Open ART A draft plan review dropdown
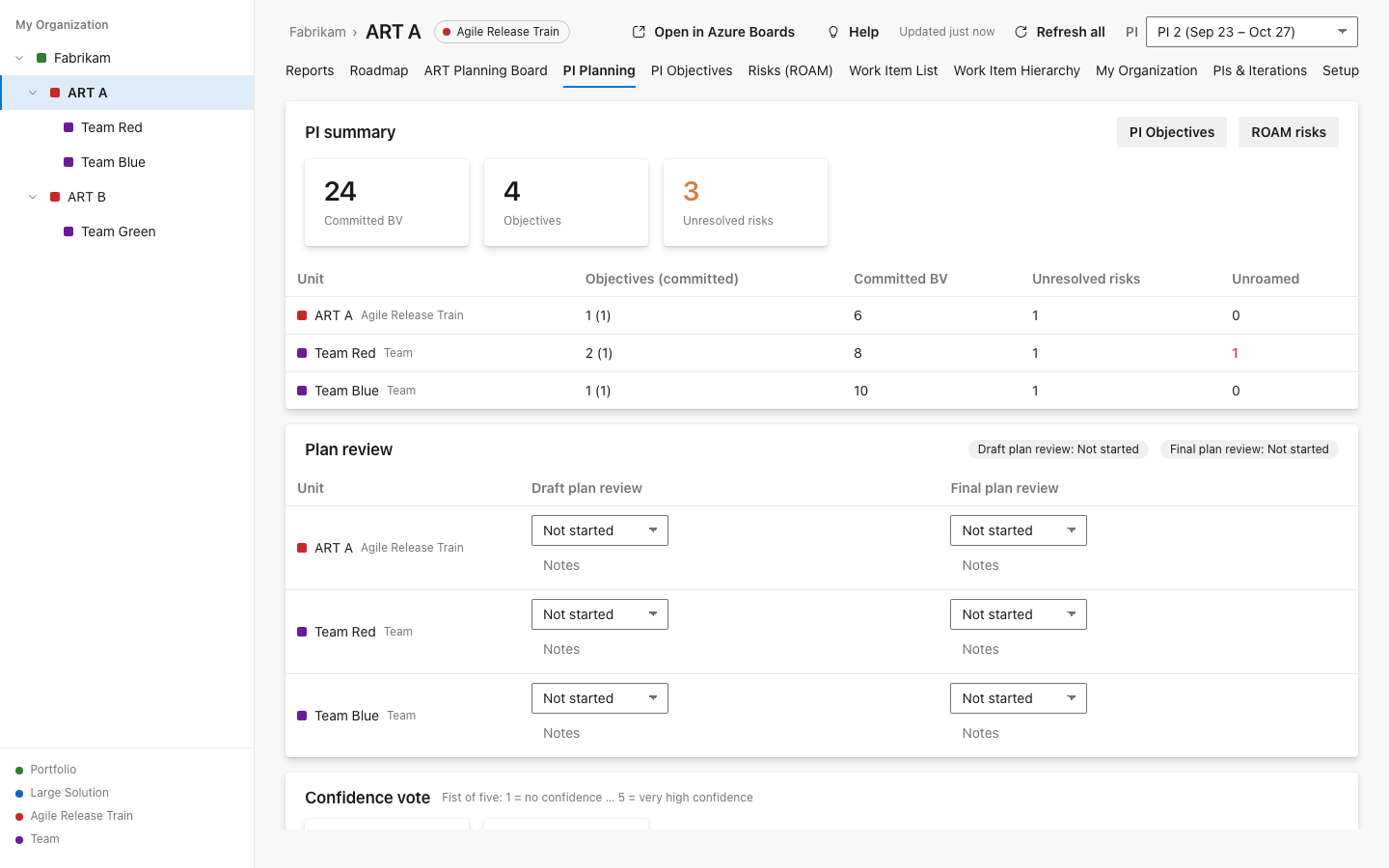The image size is (1389, 868). pos(599,530)
